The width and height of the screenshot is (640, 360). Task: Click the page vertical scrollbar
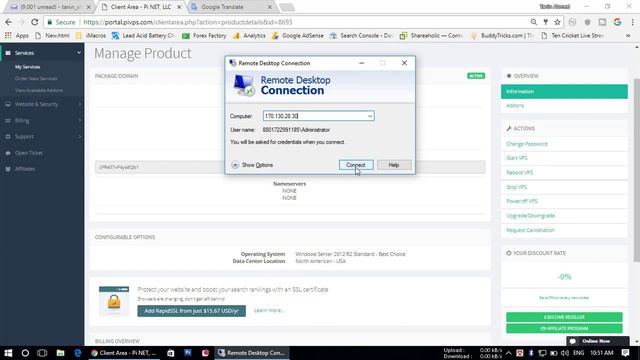click(x=637, y=169)
